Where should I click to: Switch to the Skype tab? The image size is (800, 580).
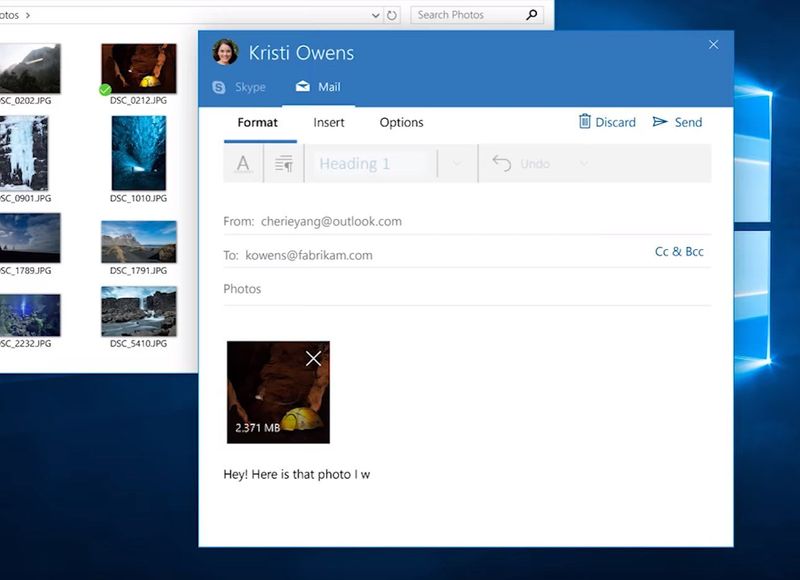240,87
